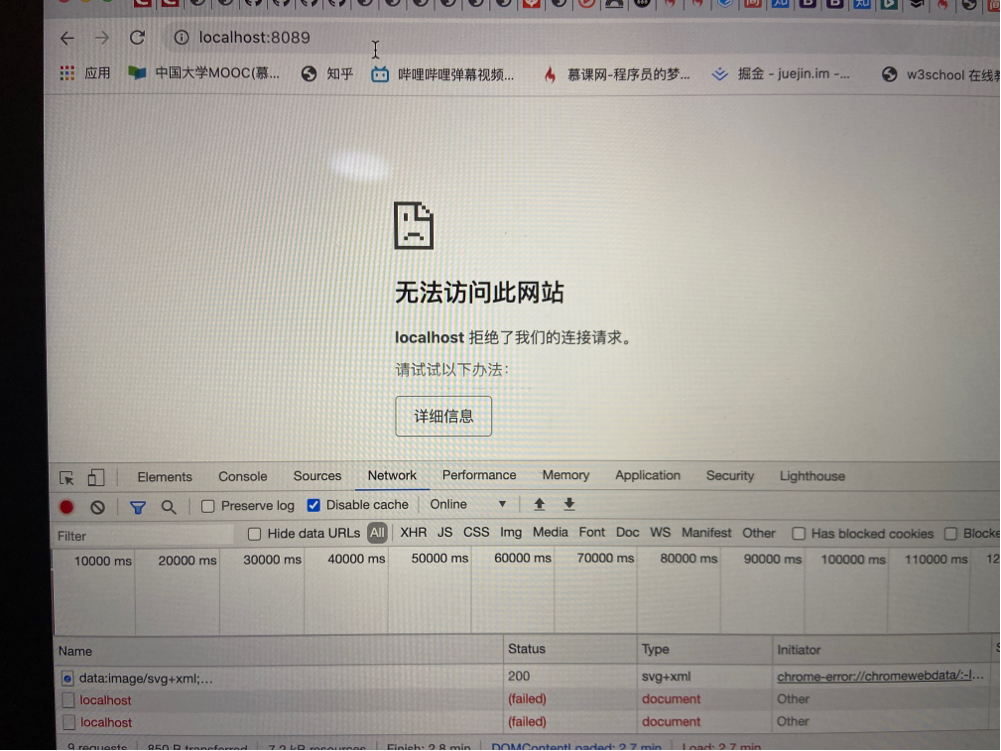Screen dimensions: 1001x751
Task: Filter requests by Img
Action: pyautogui.click(x=511, y=533)
